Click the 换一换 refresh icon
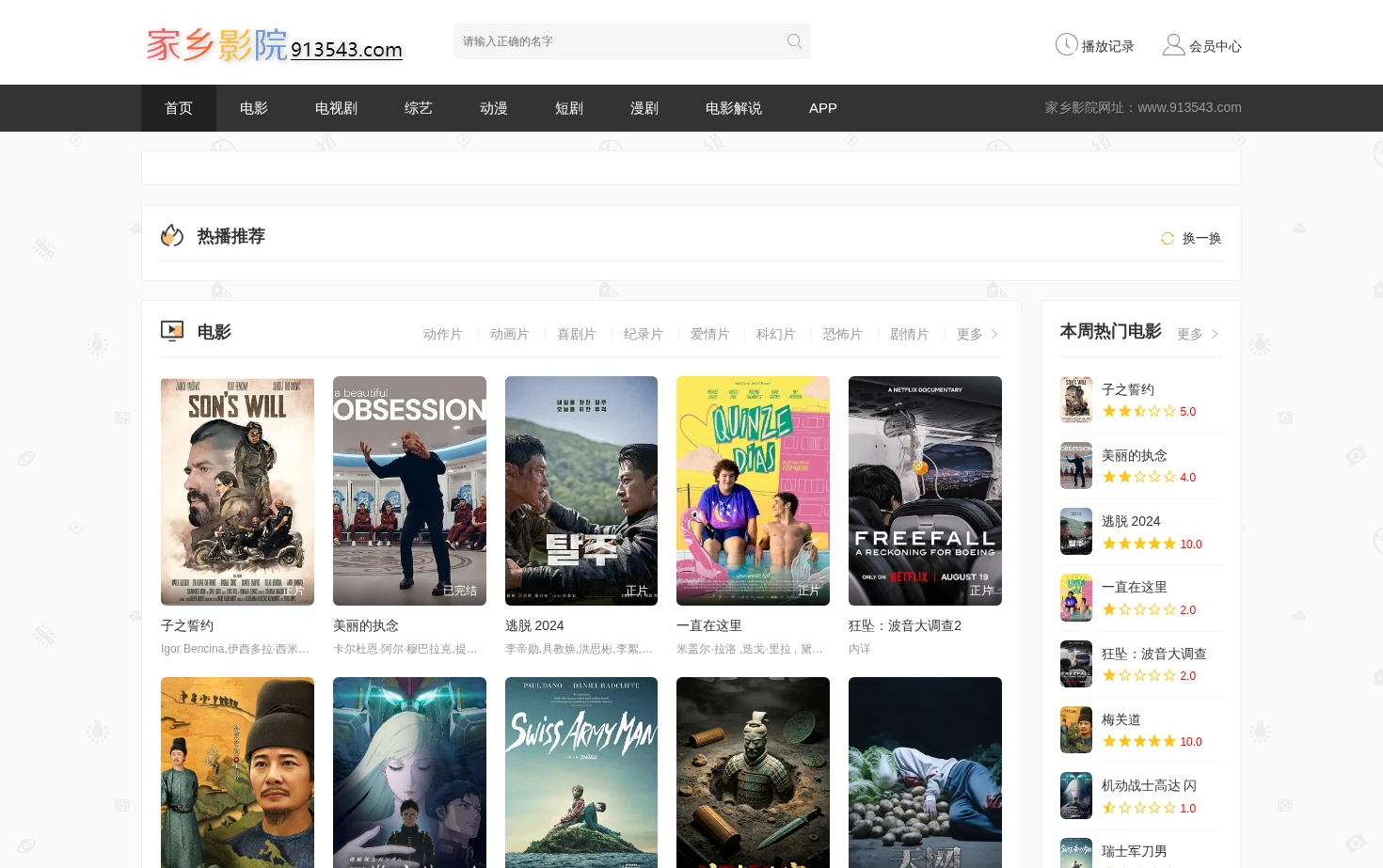This screenshot has height=868, width=1383. click(x=1168, y=238)
